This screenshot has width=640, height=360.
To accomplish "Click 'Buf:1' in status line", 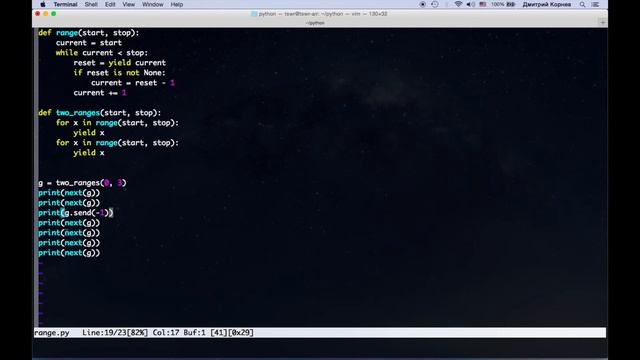I will coord(194,333).
